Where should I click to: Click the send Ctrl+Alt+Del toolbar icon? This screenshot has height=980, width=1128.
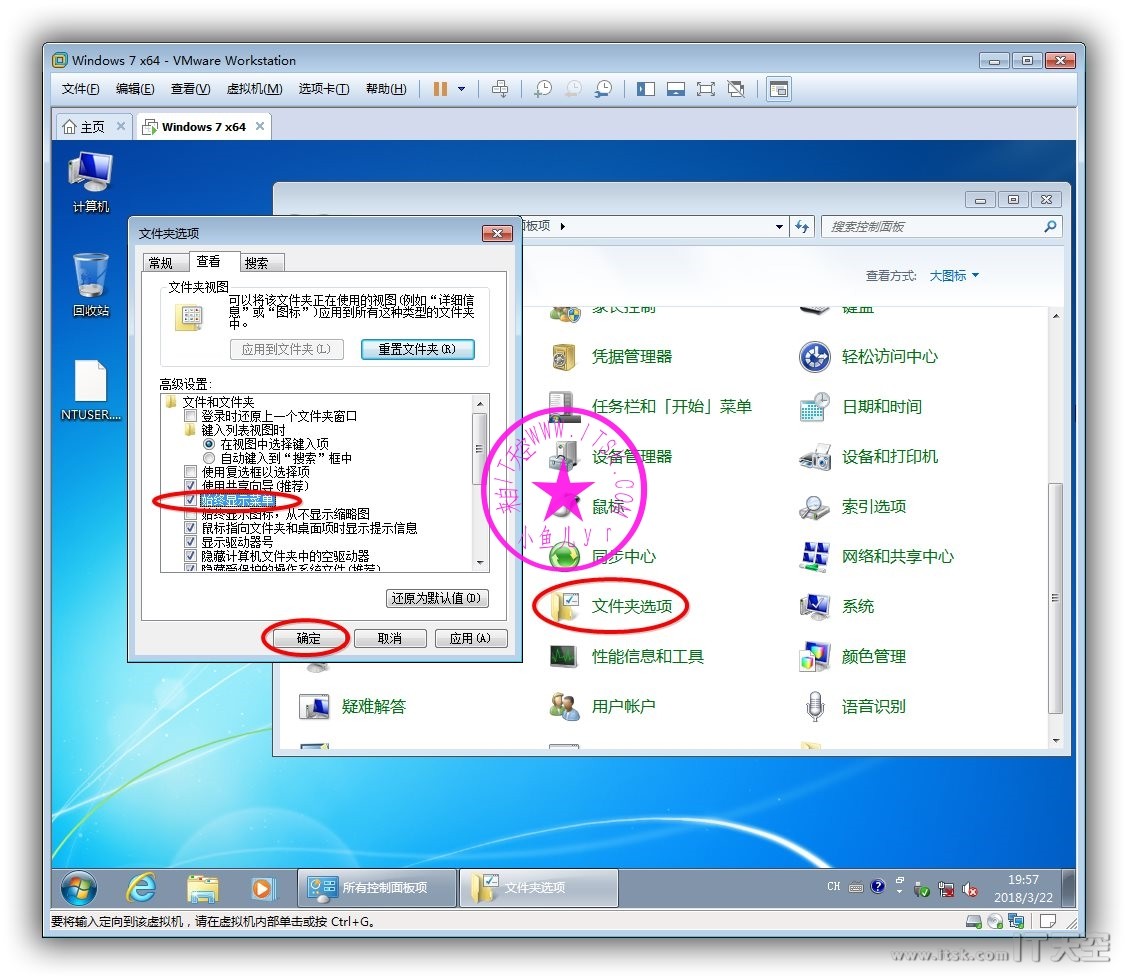[500, 89]
